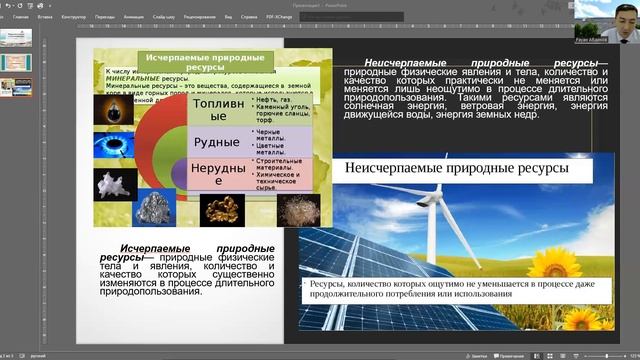The height and width of the screenshot is (360, 640).
Task: Select the second slide thumbnail
Action: [x=16, y=62]
